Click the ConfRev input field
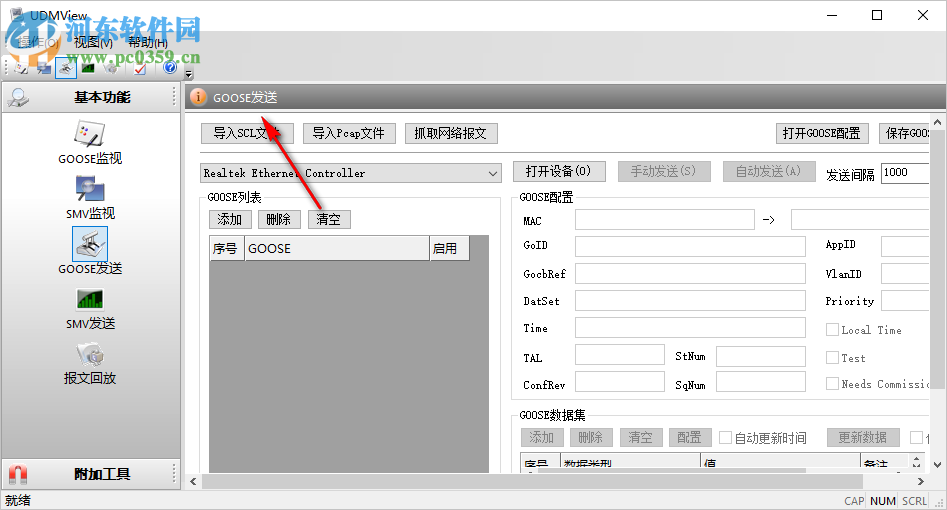The width and height of the screenshot is (947, 510). [x=620, y=381]
